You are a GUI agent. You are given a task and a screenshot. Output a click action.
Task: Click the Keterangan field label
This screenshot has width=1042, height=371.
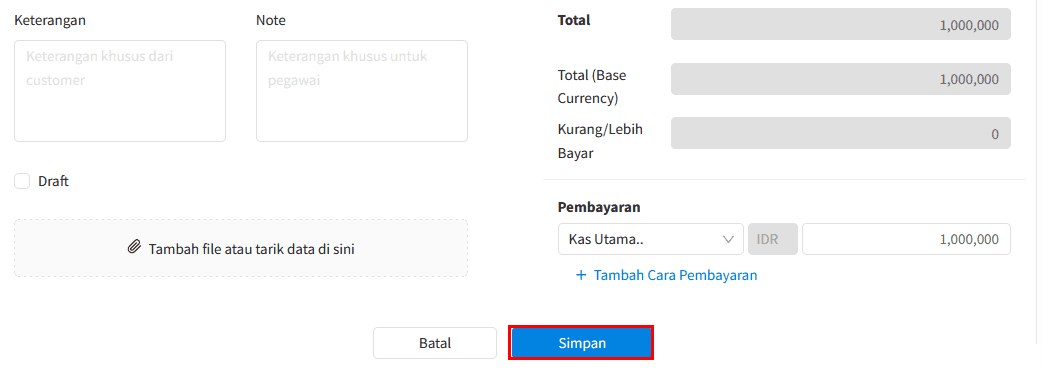tap(50, 21)
